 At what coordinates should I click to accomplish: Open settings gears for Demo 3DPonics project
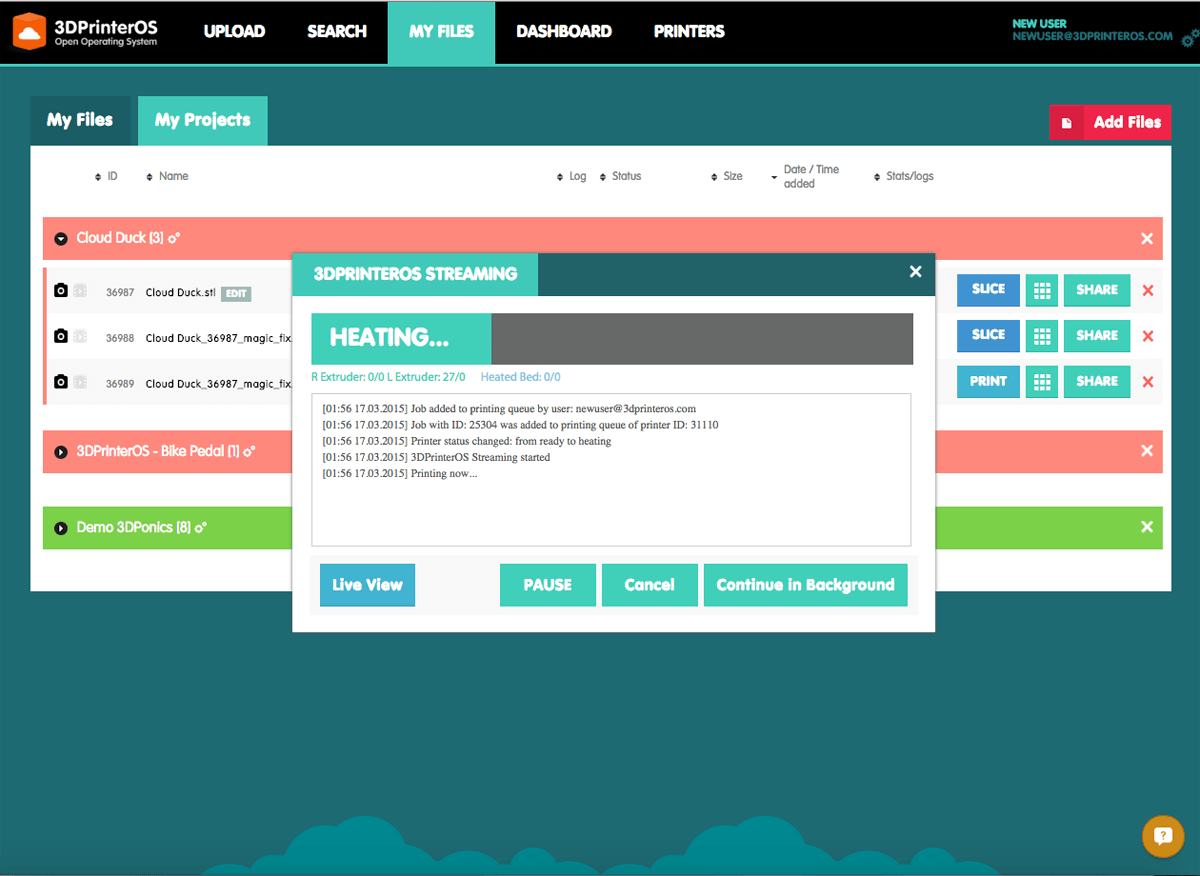pos(200,527)
